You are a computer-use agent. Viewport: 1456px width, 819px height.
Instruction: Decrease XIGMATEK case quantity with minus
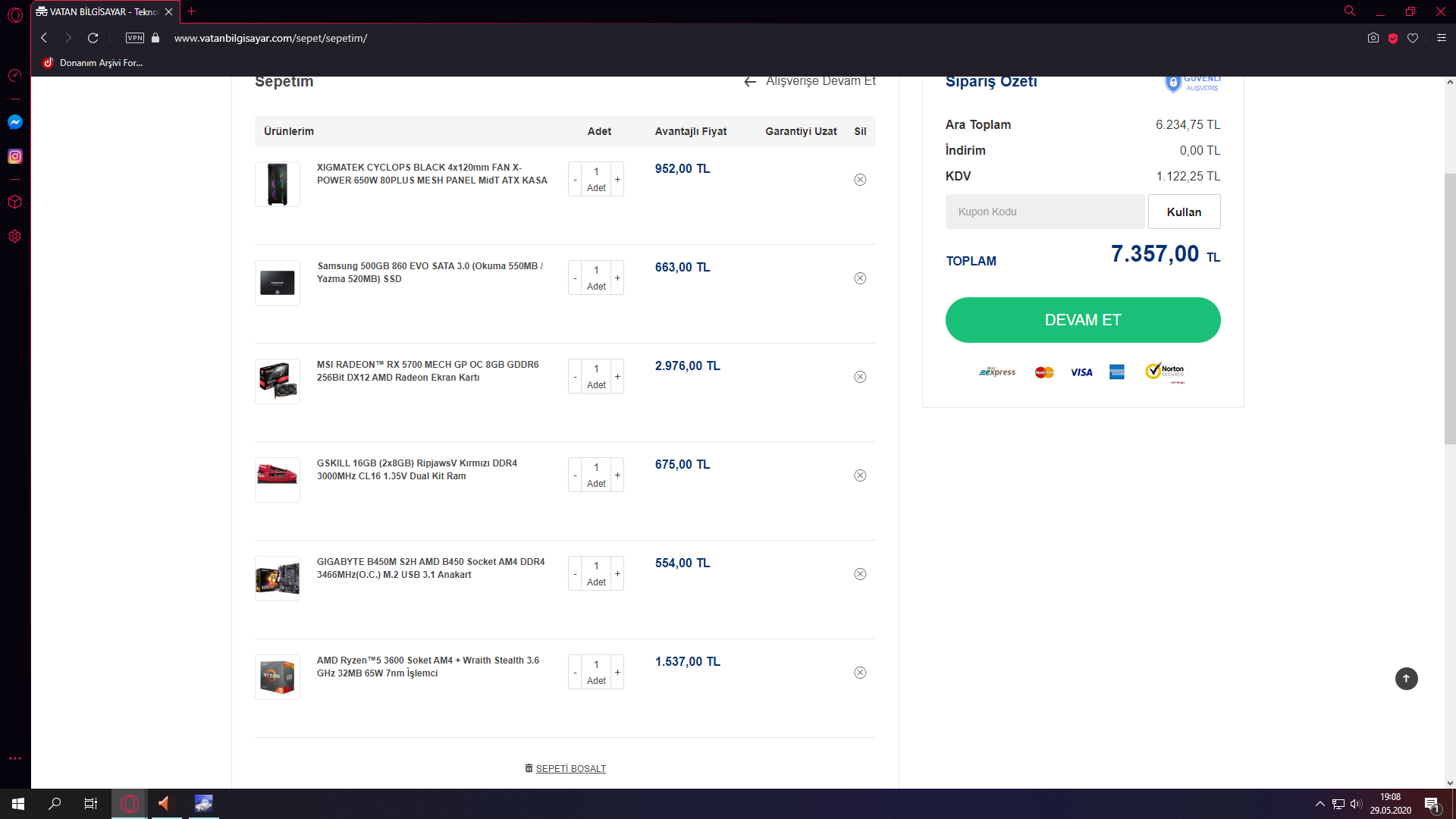(x=575, y=180)
